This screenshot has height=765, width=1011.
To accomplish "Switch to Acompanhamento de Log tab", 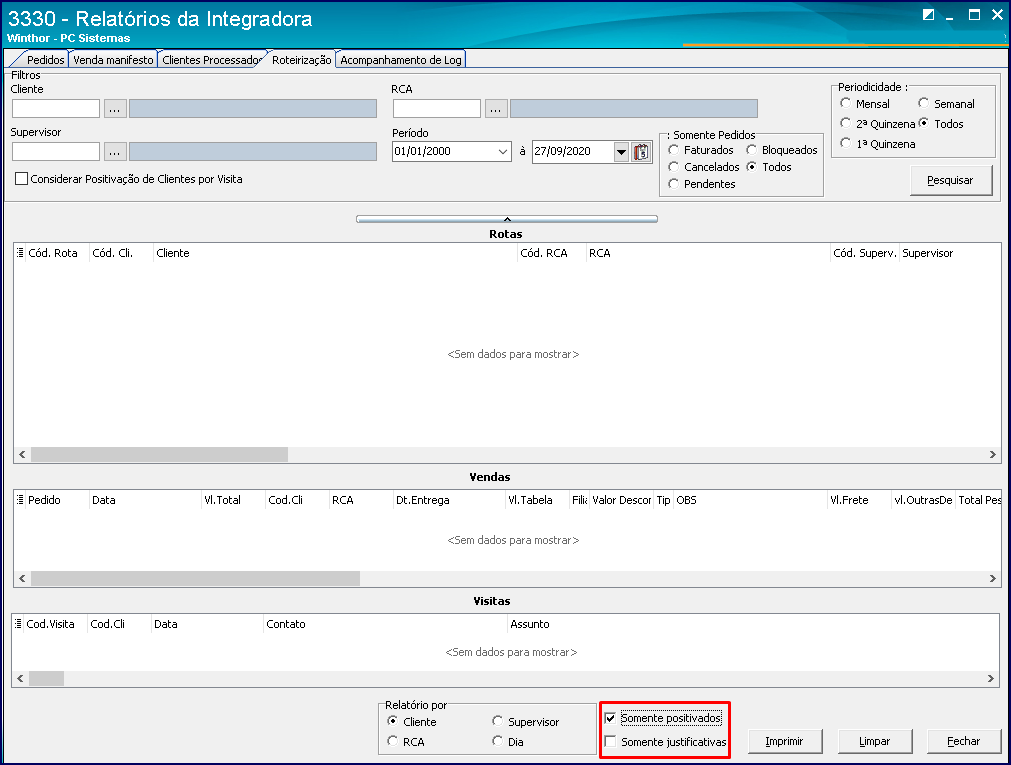I will (x=400, y=59).
